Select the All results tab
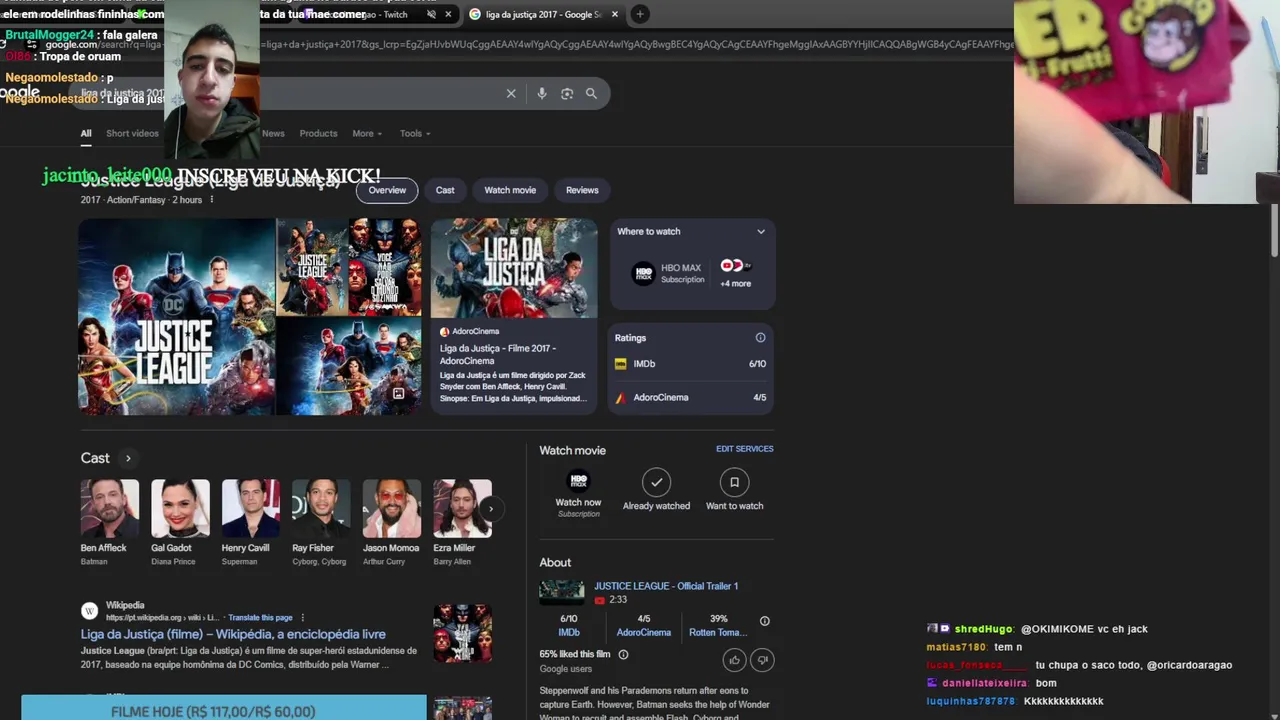 click(86, 133)
